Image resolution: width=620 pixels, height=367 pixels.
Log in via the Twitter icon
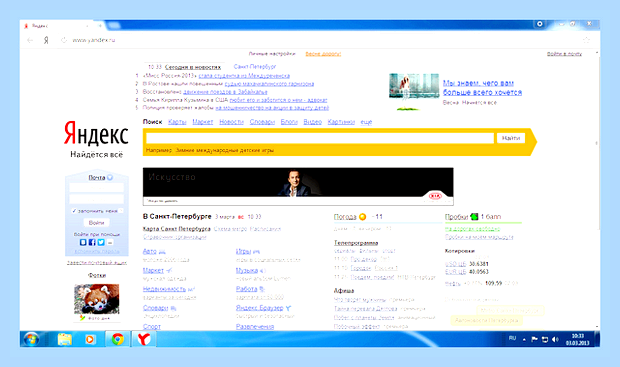[x=101, y=242]
